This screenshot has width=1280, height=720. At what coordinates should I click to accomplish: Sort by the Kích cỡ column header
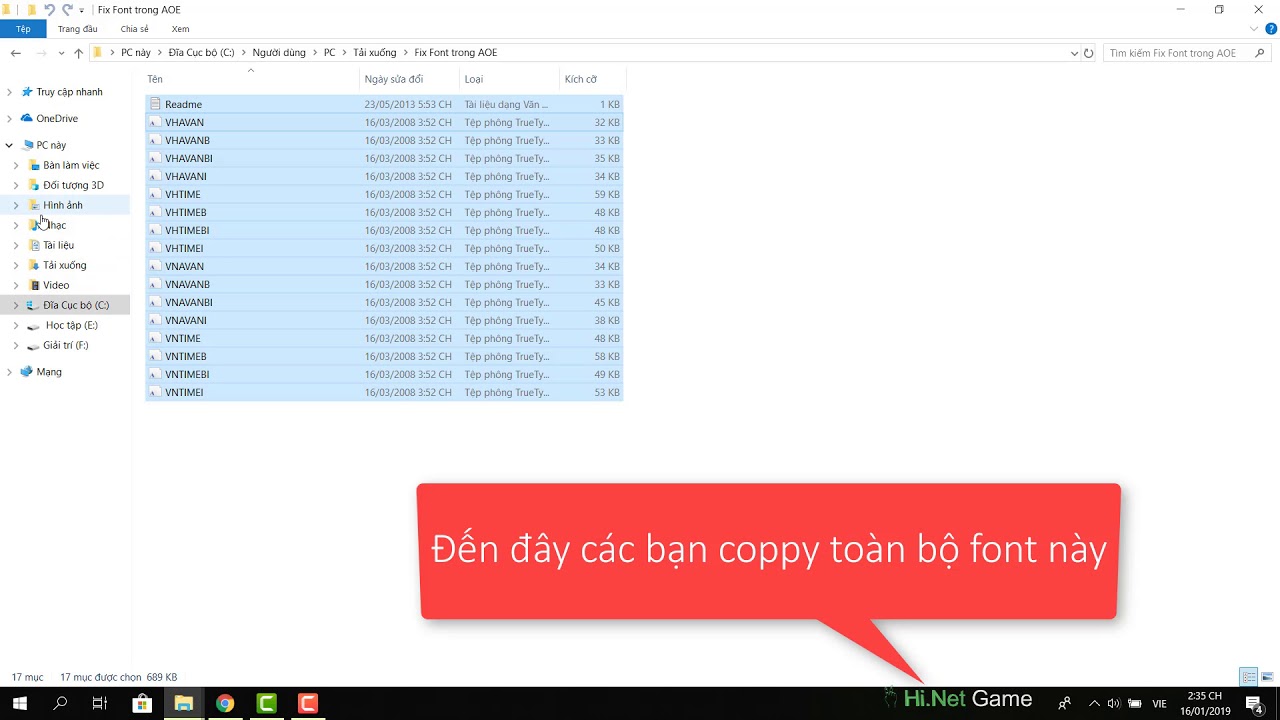593,79
